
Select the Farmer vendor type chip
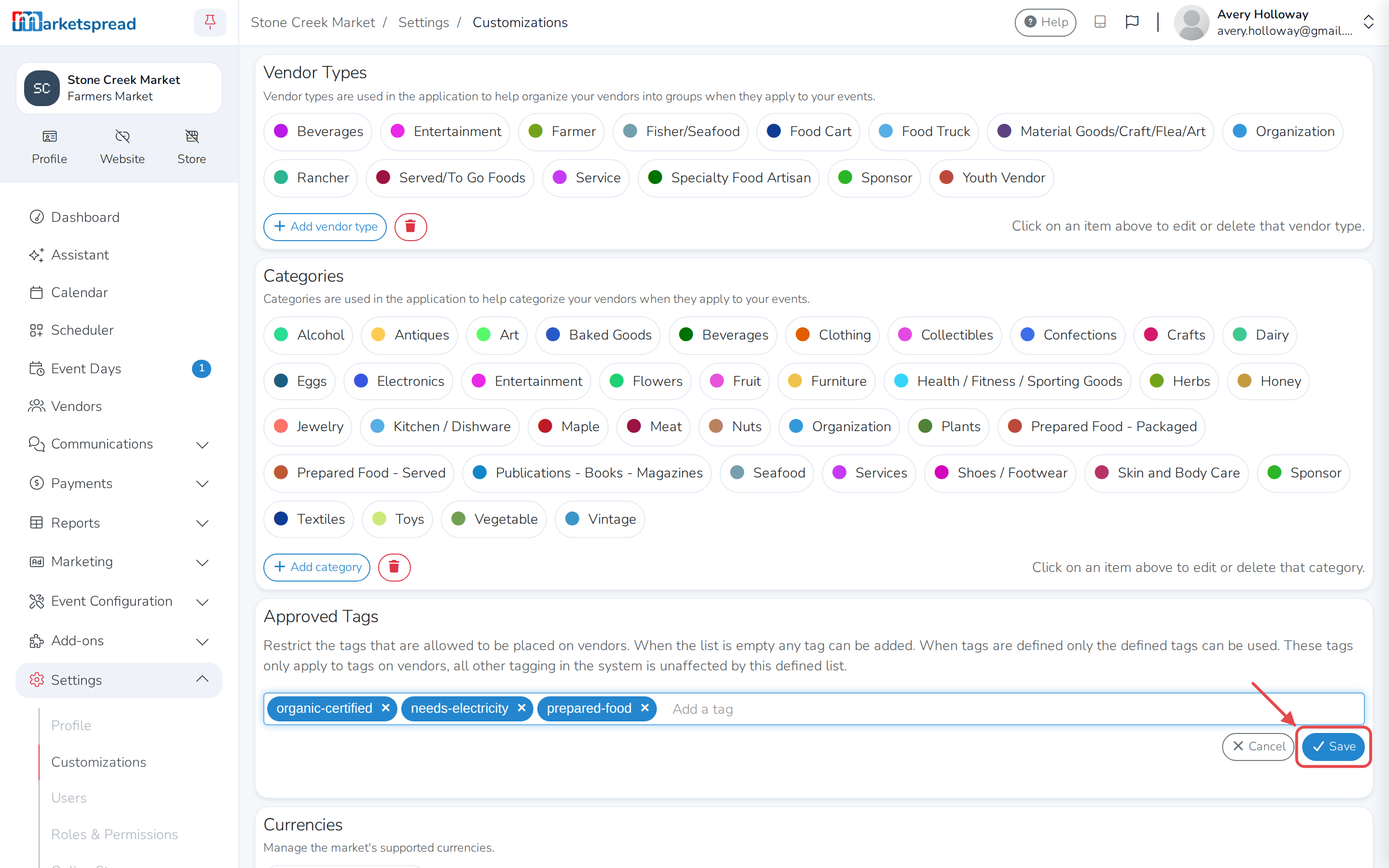(x=561, y=132)
